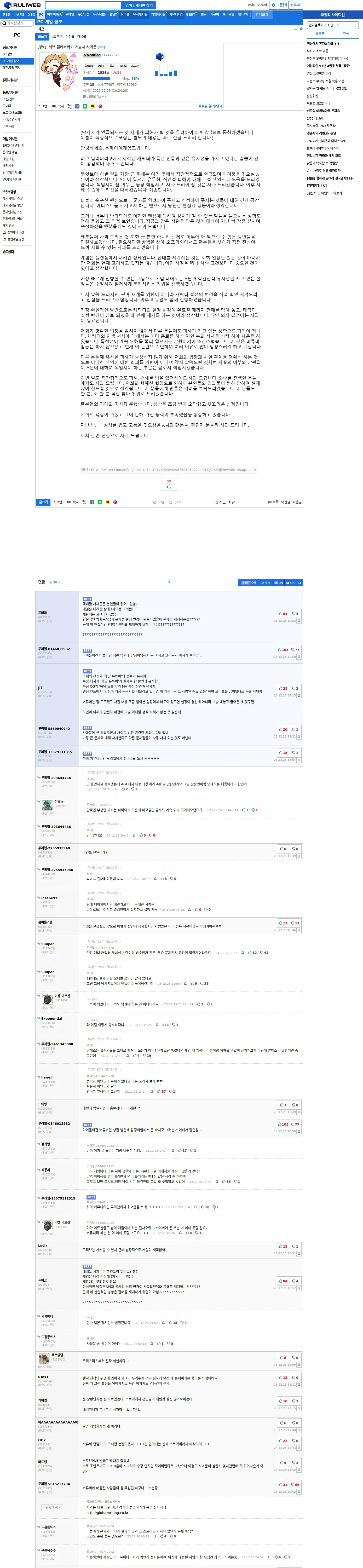Share to Pinterest in toolbar beside 신고

tap(115, 502)
